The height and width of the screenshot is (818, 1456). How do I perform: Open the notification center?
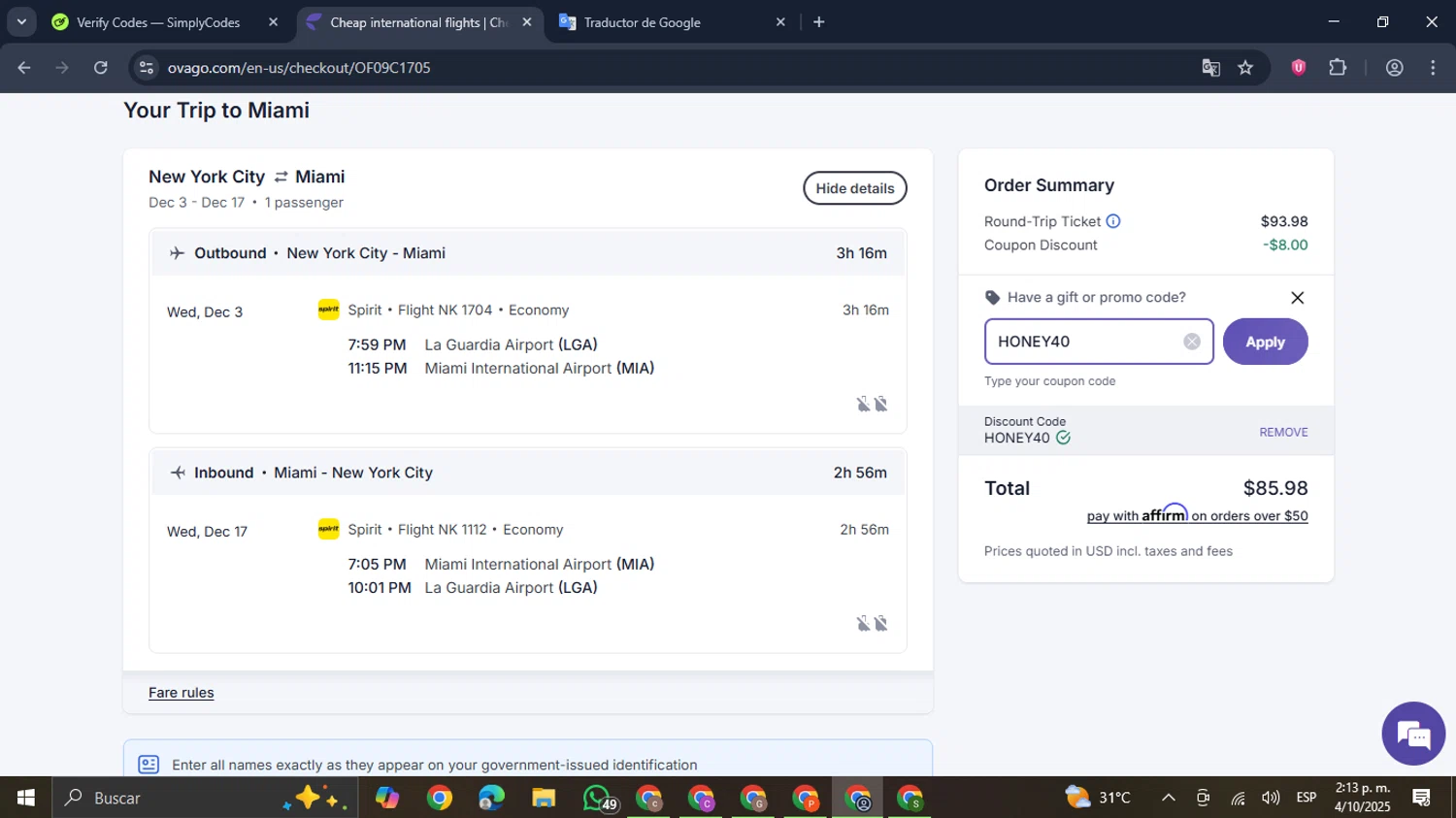click(1422, 798)
